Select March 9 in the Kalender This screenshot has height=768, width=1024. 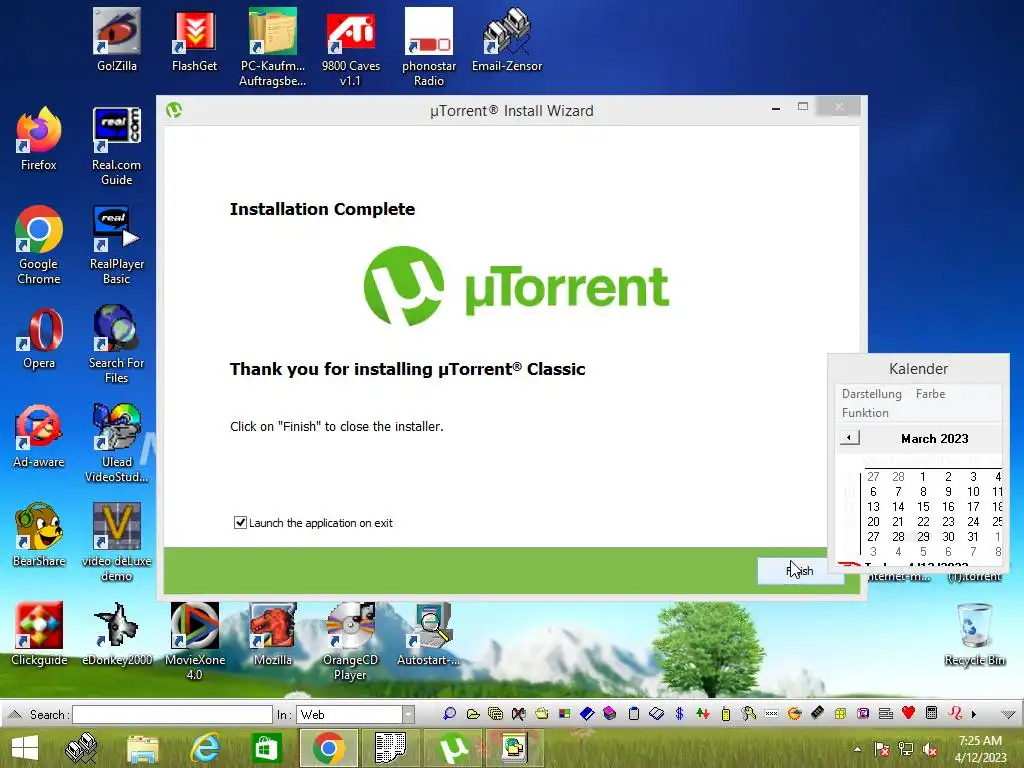[948, 492]
